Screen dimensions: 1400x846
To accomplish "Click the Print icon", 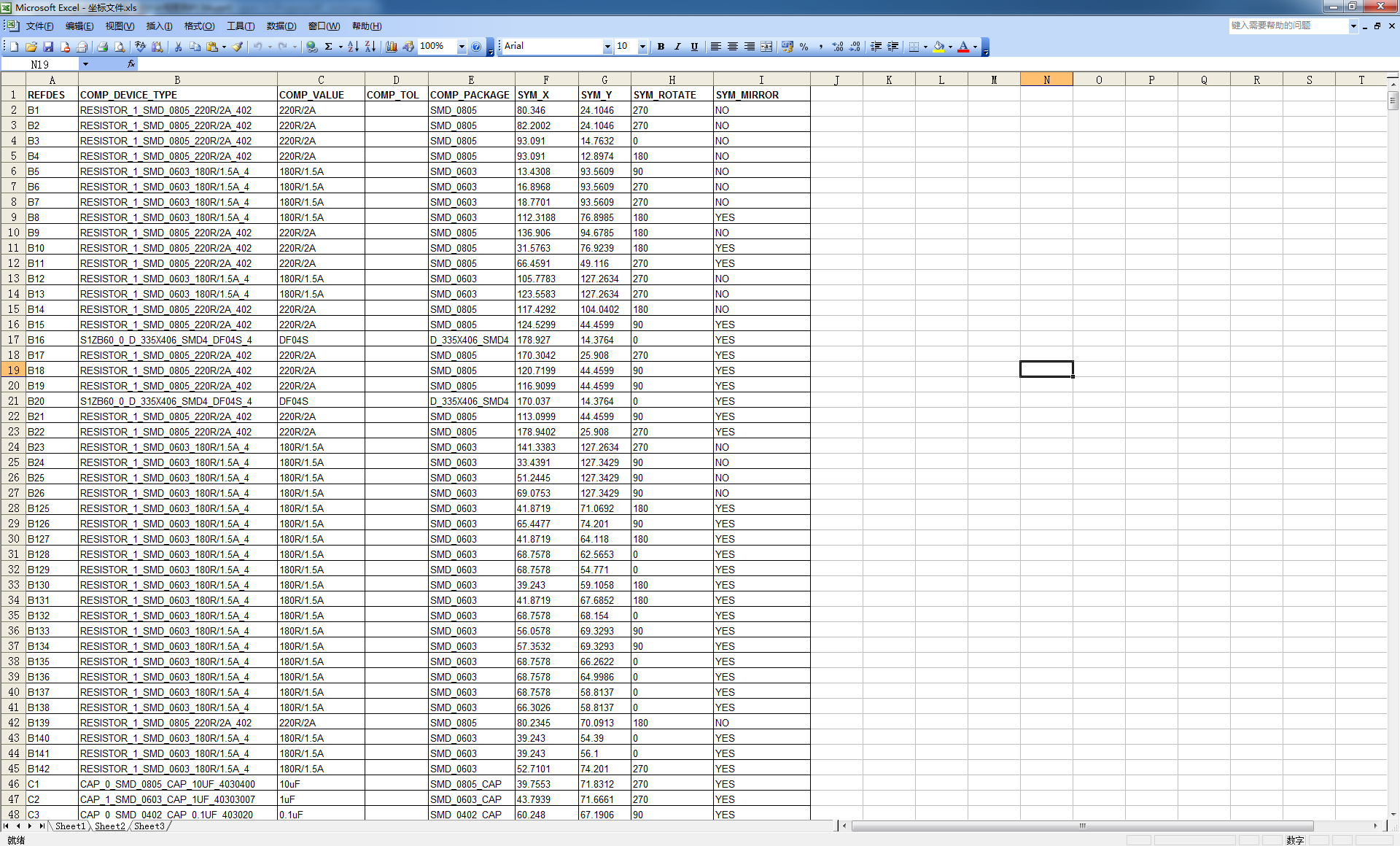I will pyautogui.click(x=103, y=47).
